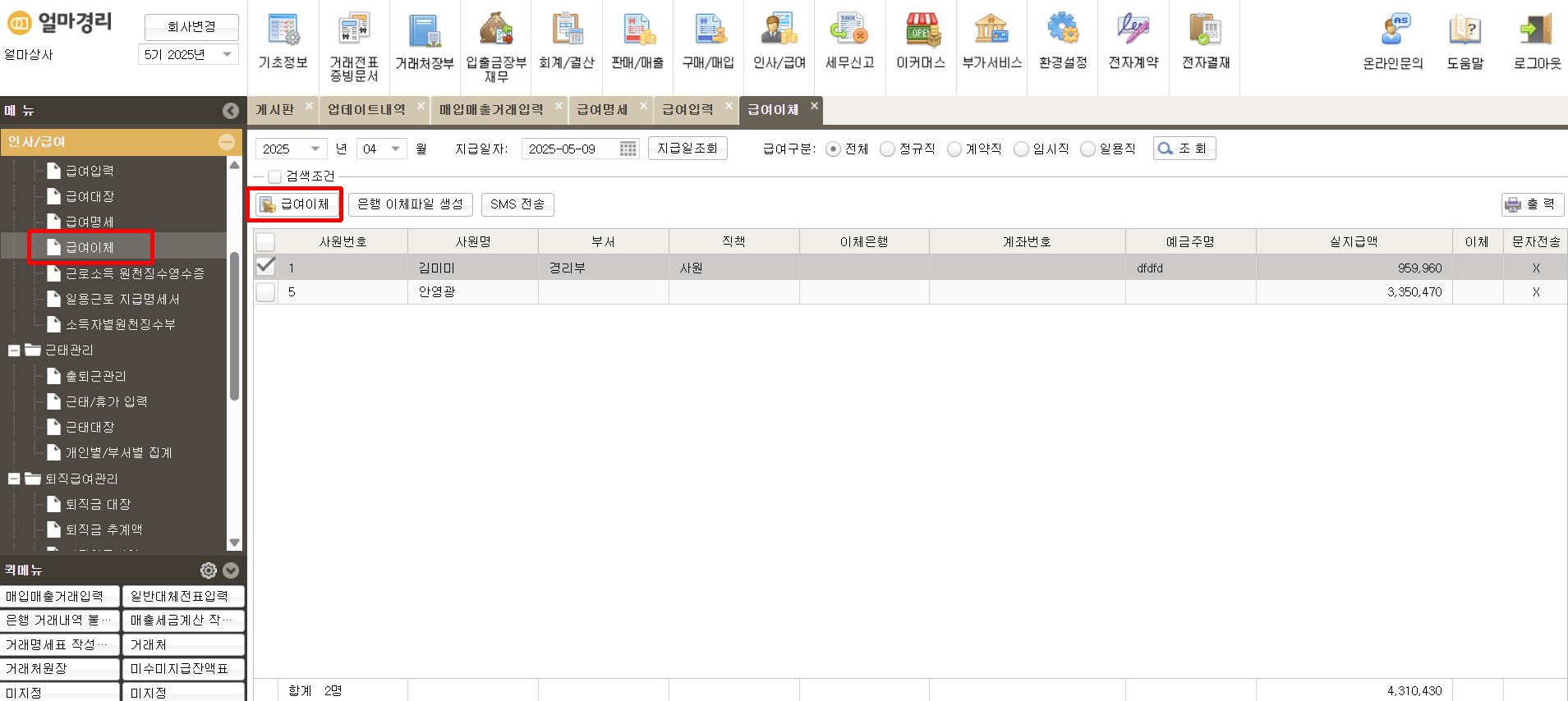Select the 임시직 radio button

(x=1021, y=149)
